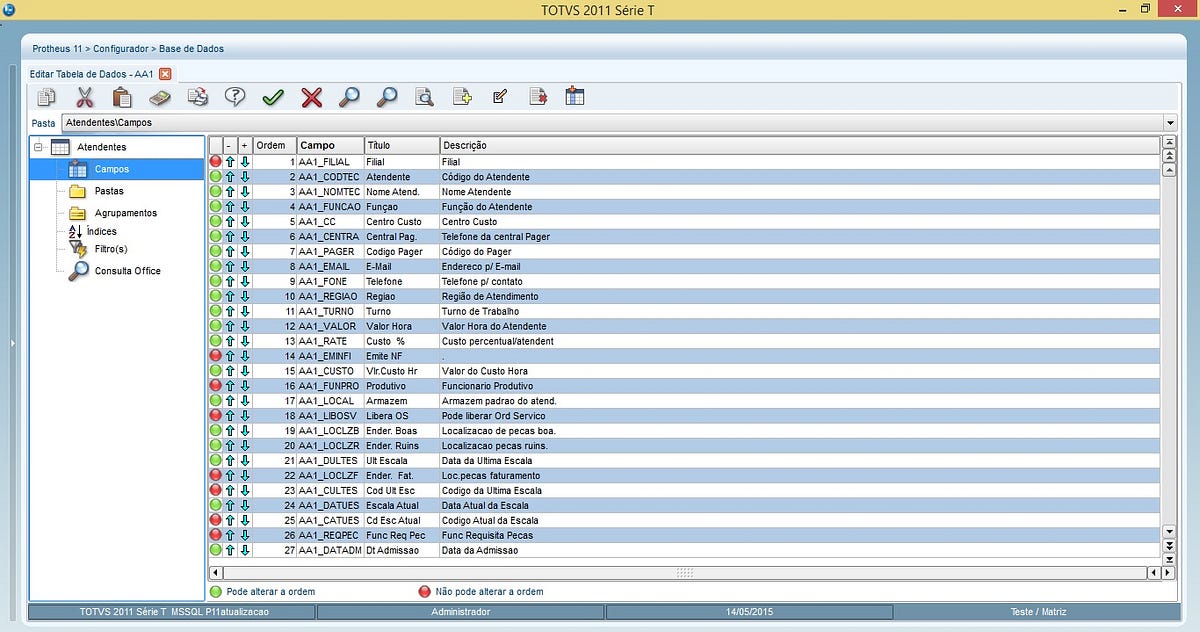Click the table import calendar icon
Viewport: 1200px width, 632px height.
575,97
